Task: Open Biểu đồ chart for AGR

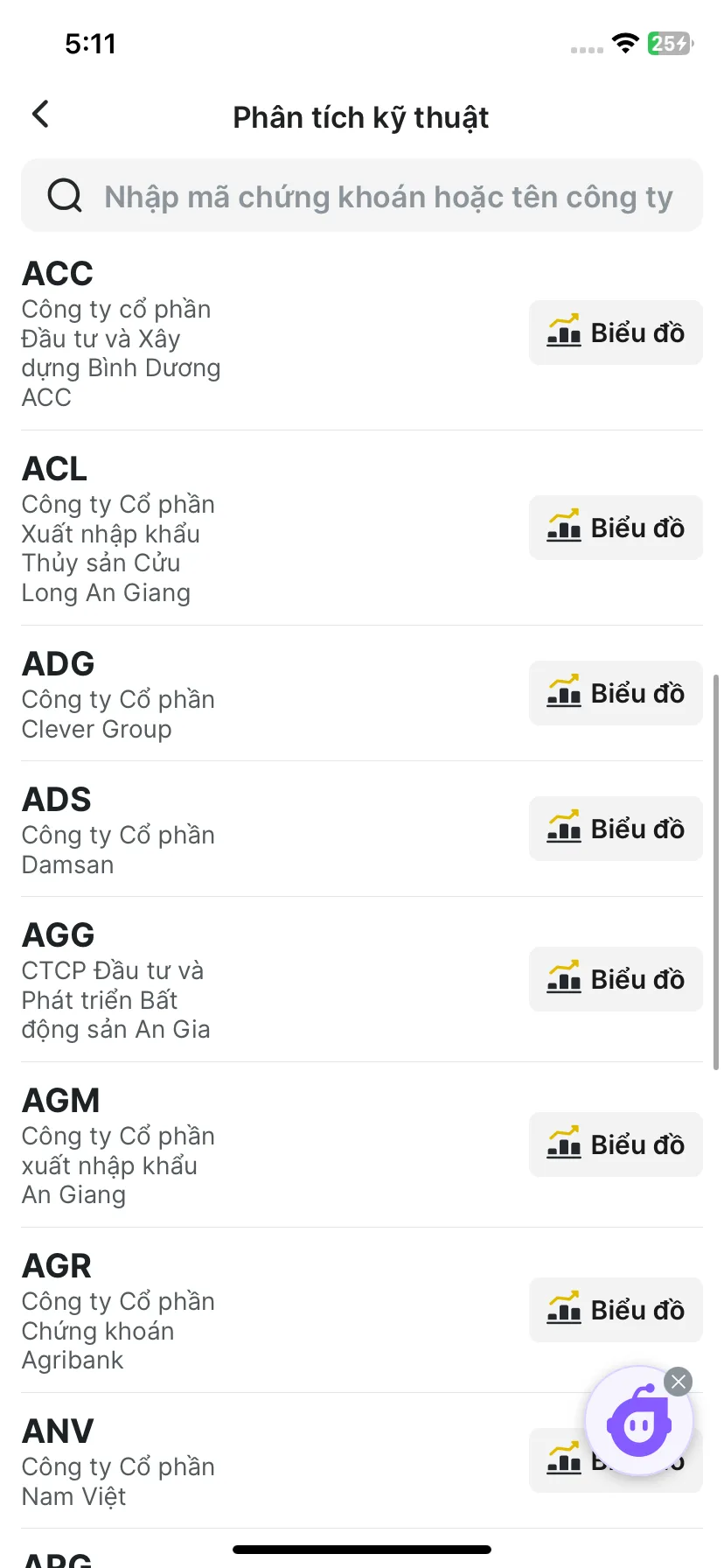Action: click(x=616, y=1310)
